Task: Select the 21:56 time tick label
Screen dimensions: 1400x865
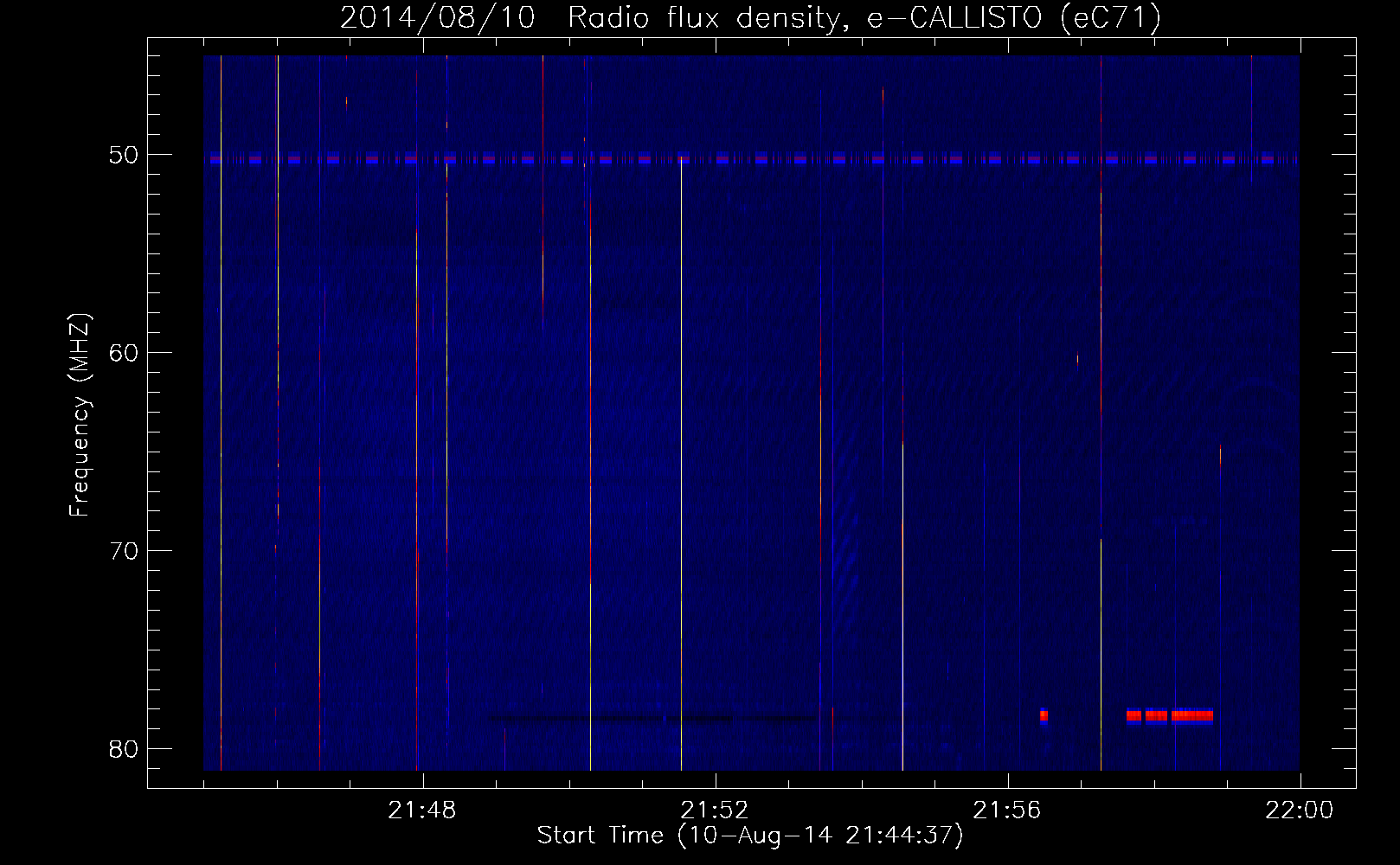Action: (1007, 811)
